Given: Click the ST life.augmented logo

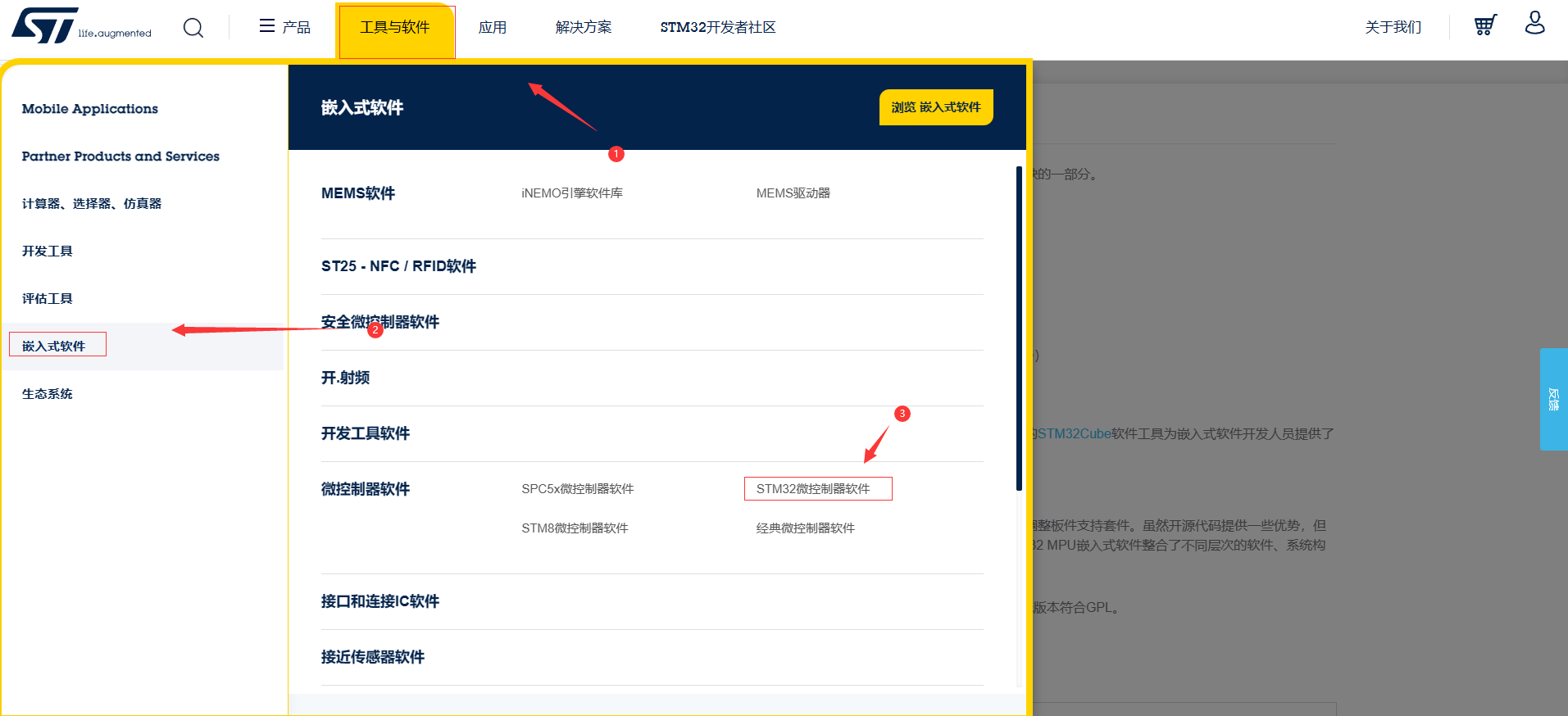Looking at the screenshot, I should click(81, 26).
